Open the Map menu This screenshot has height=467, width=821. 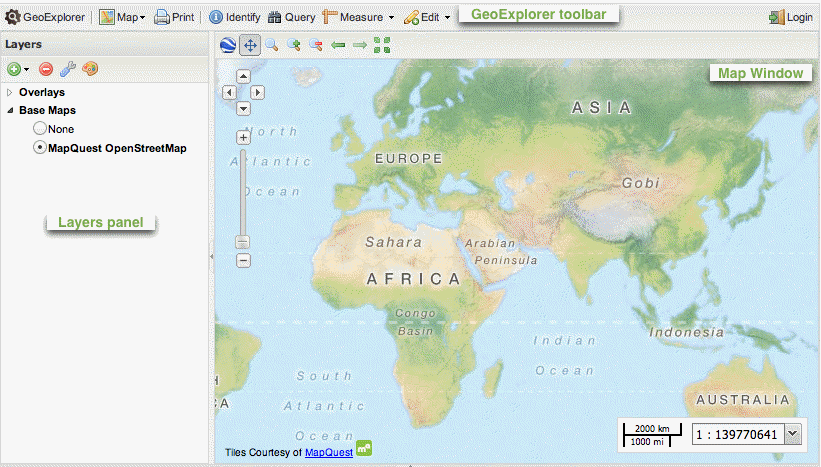coord(122,17)
